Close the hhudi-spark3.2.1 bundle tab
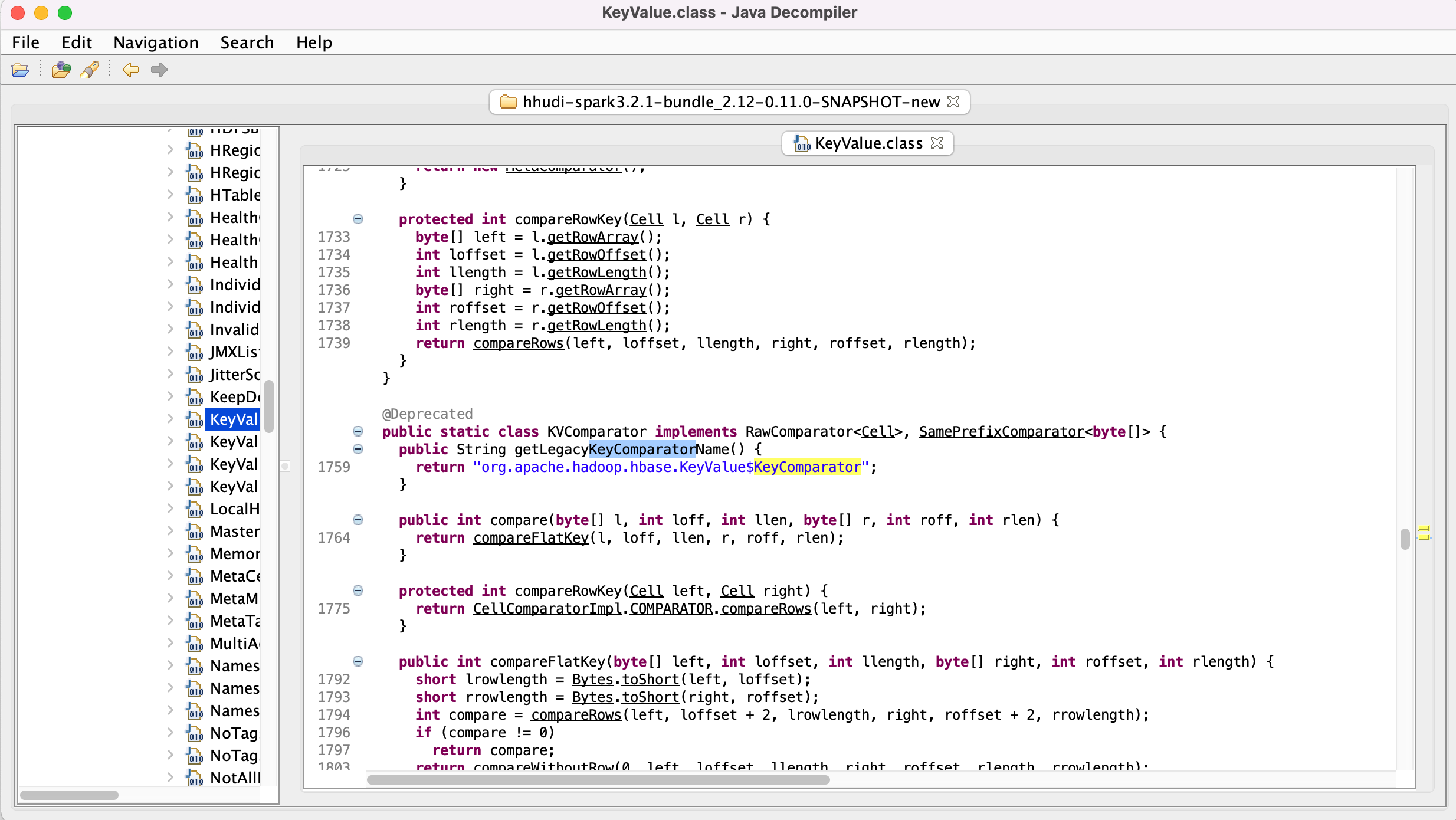 pyautogui.click(x=953, y=101)
